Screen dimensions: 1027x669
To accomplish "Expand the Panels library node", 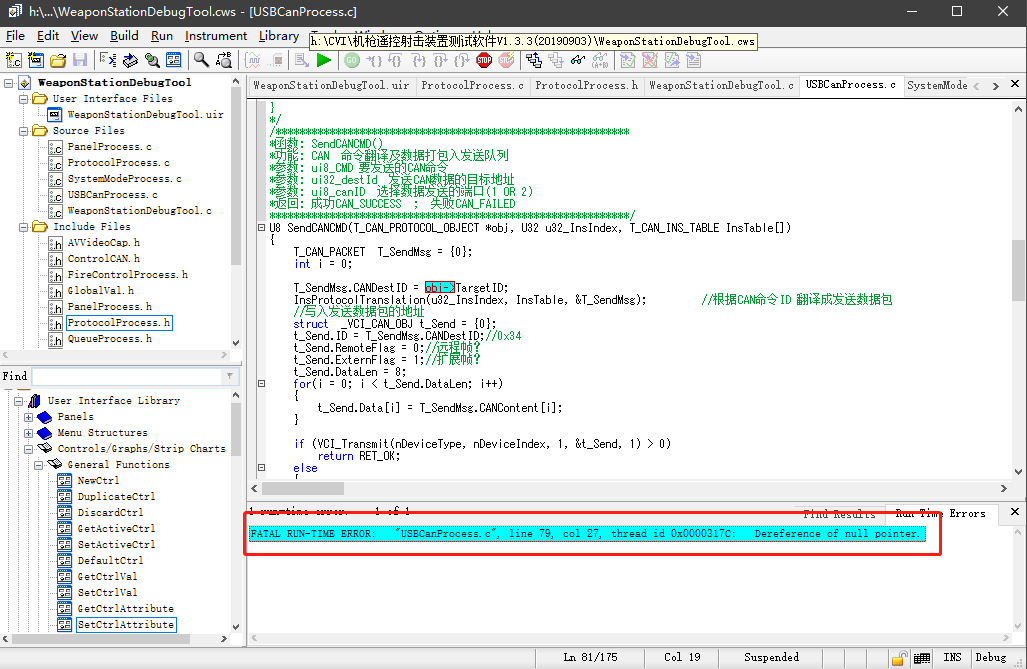I will pyautogui.click(x=28, y=417).
